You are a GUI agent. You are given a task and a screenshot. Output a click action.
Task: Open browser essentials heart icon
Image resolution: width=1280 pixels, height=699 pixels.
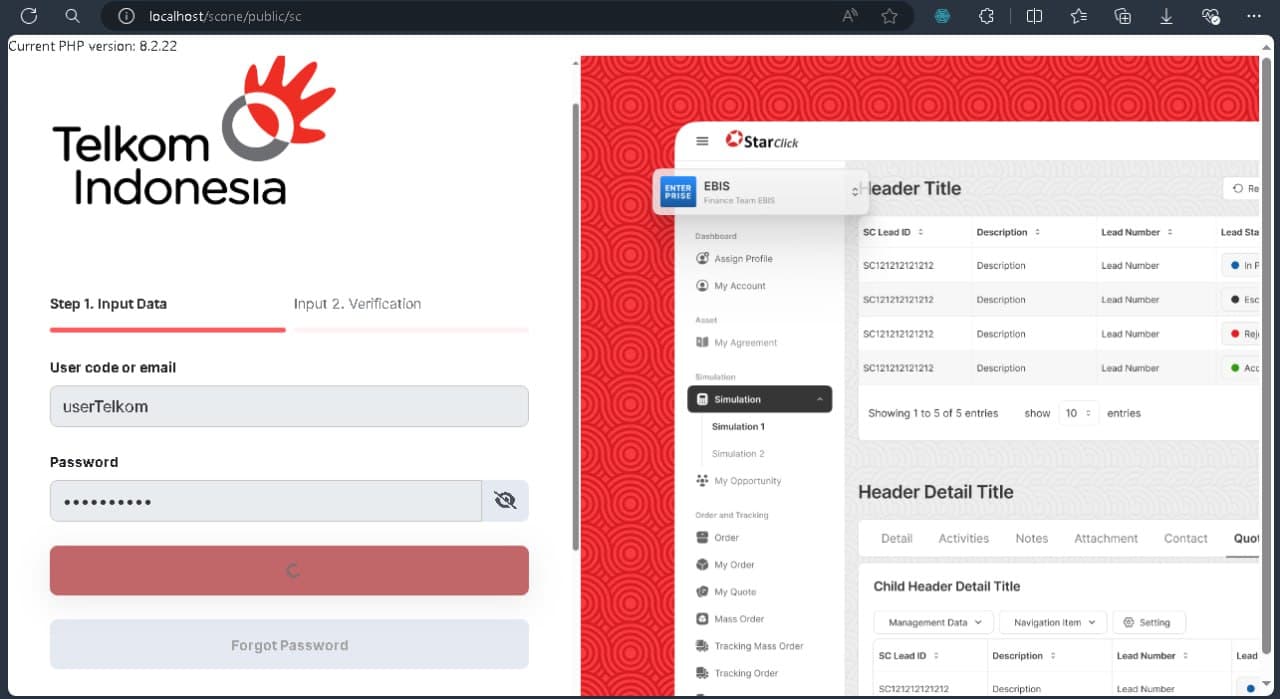click(1210, 16)
